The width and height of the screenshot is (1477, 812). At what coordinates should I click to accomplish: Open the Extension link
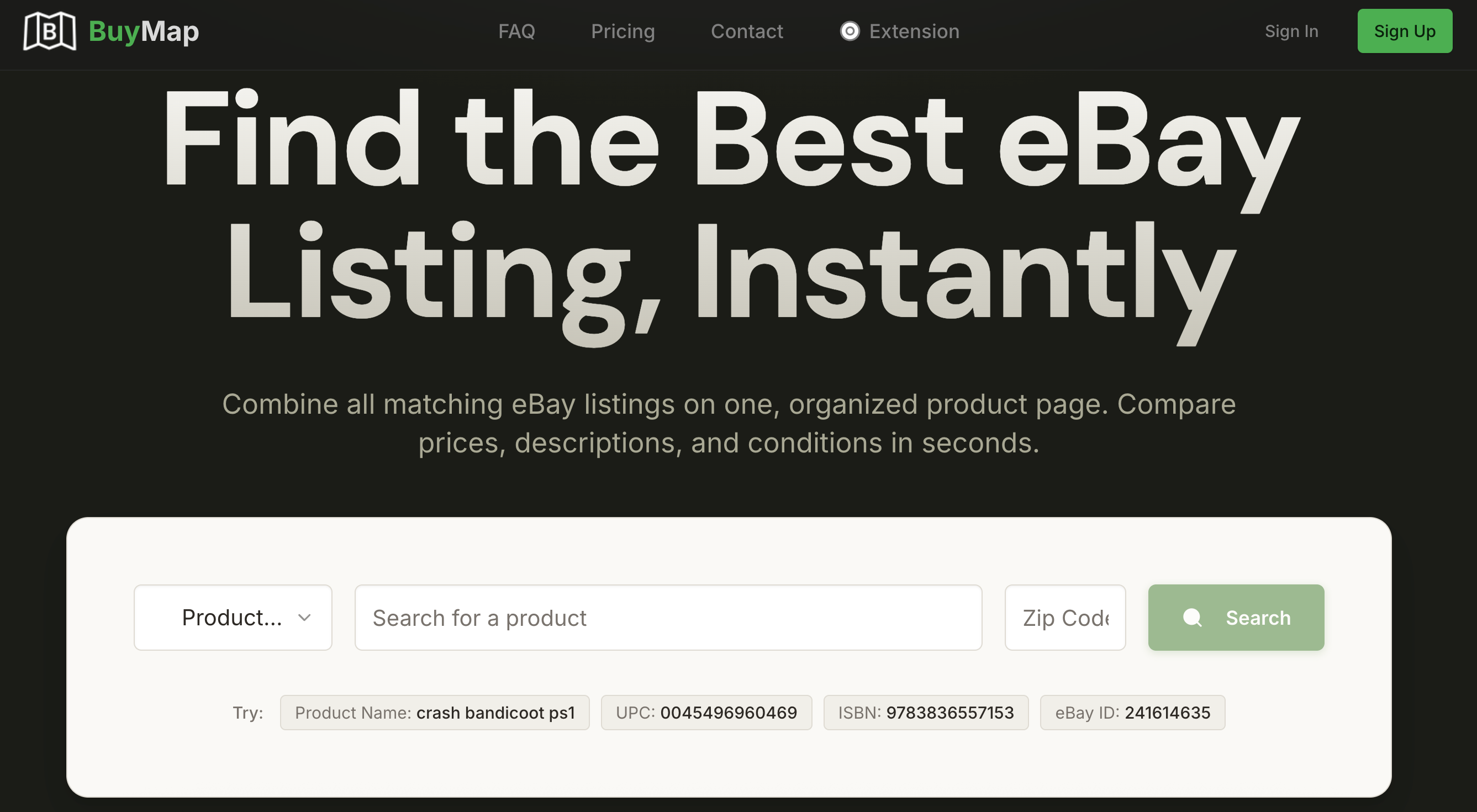pos(914,31)
